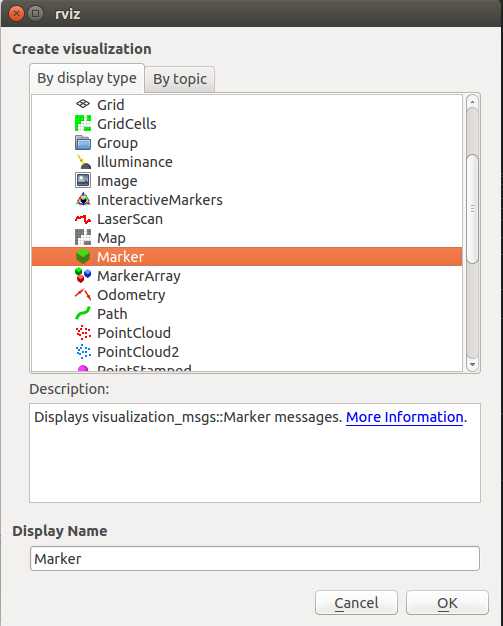This screenshot has width=503, height=626.
Task: Click the list scrollbar down arrow
Action: 473,364
